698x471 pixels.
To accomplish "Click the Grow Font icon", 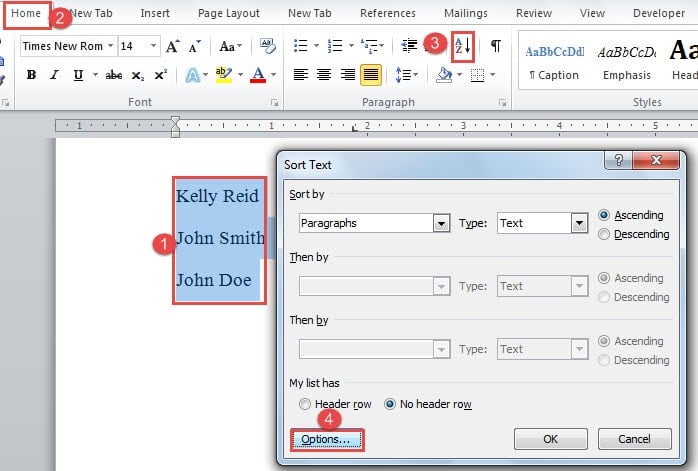I will [x=174, y=46].
